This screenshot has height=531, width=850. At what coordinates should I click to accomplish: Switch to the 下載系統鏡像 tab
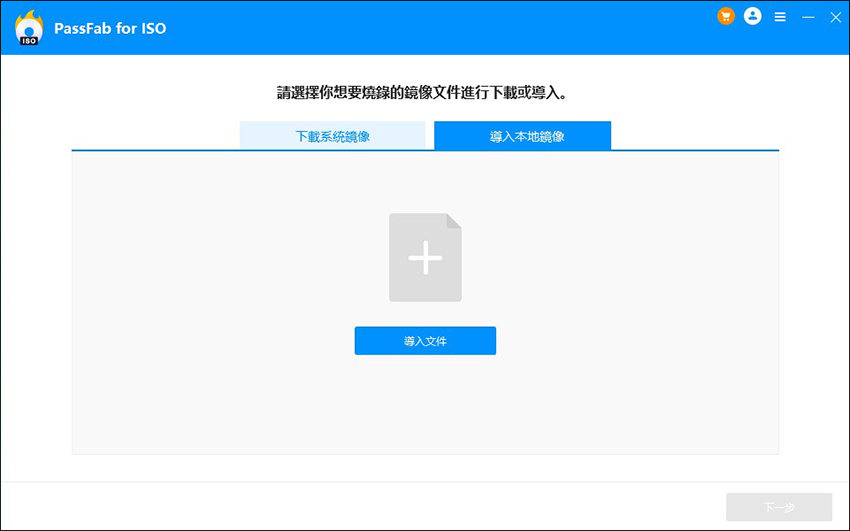click(332, 136)
